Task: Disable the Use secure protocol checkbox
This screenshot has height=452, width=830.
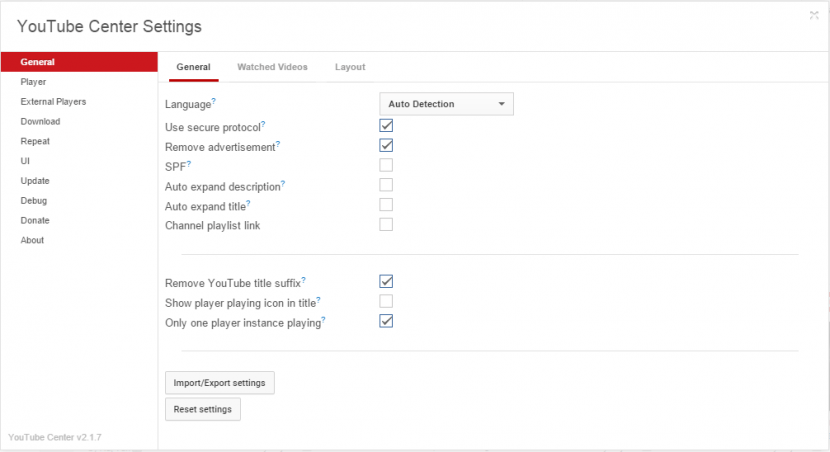Action: [x=386, y=125]
